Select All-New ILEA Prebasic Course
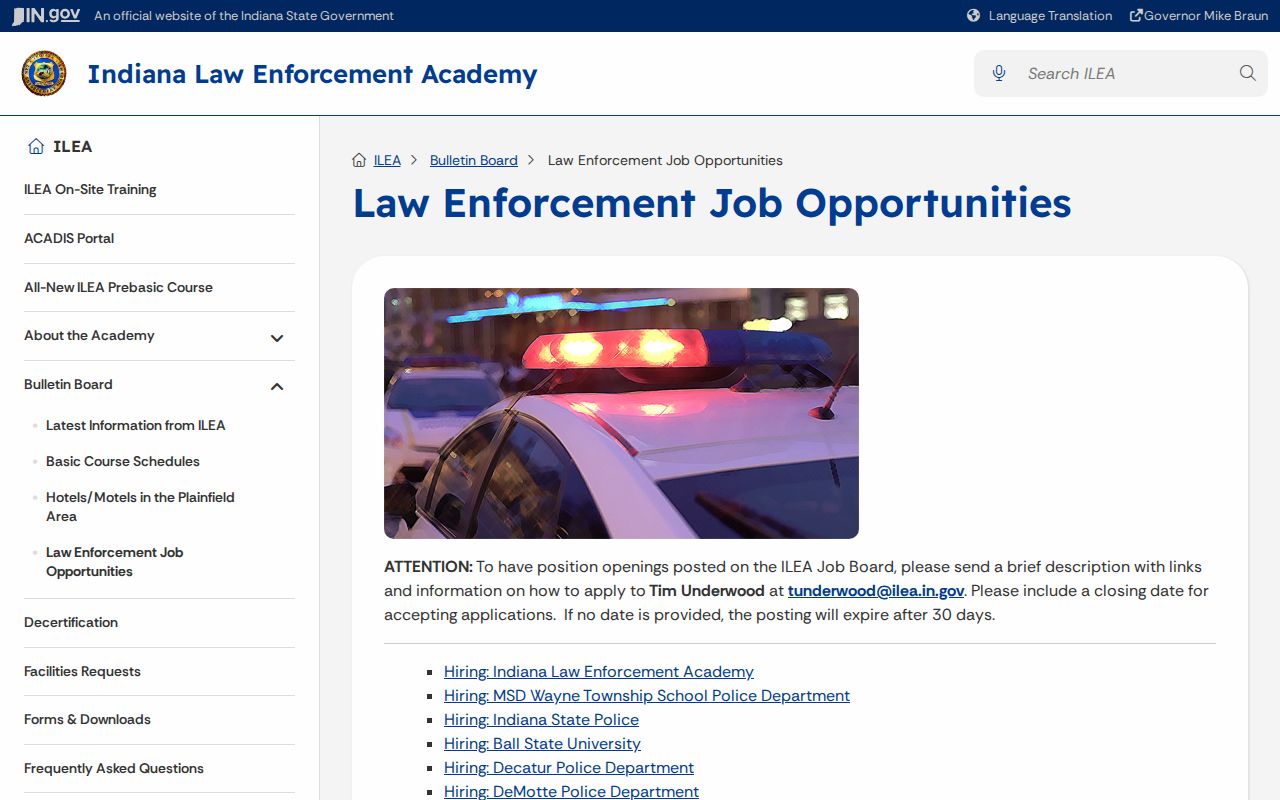 118,288
